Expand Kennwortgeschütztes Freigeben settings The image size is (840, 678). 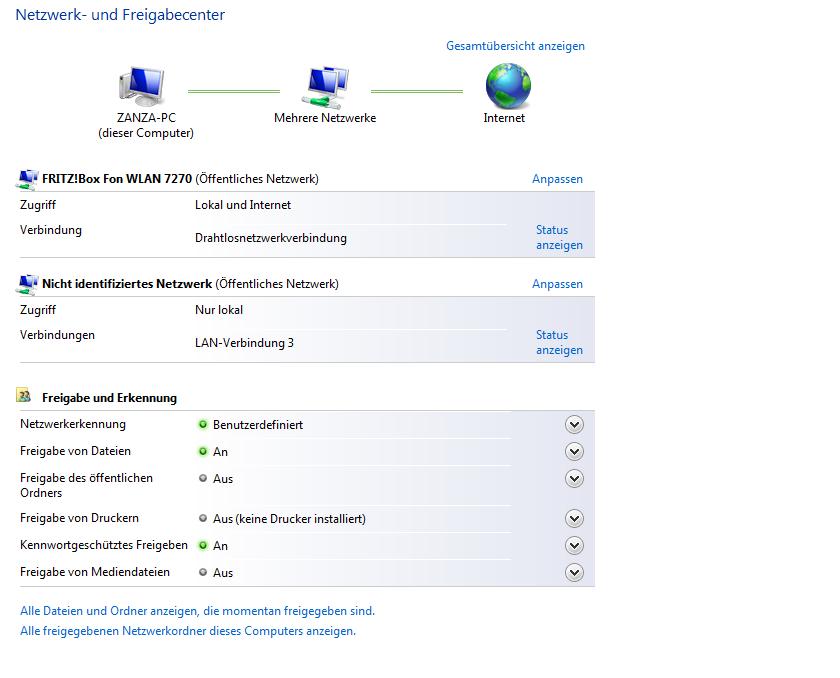(574, 546)
